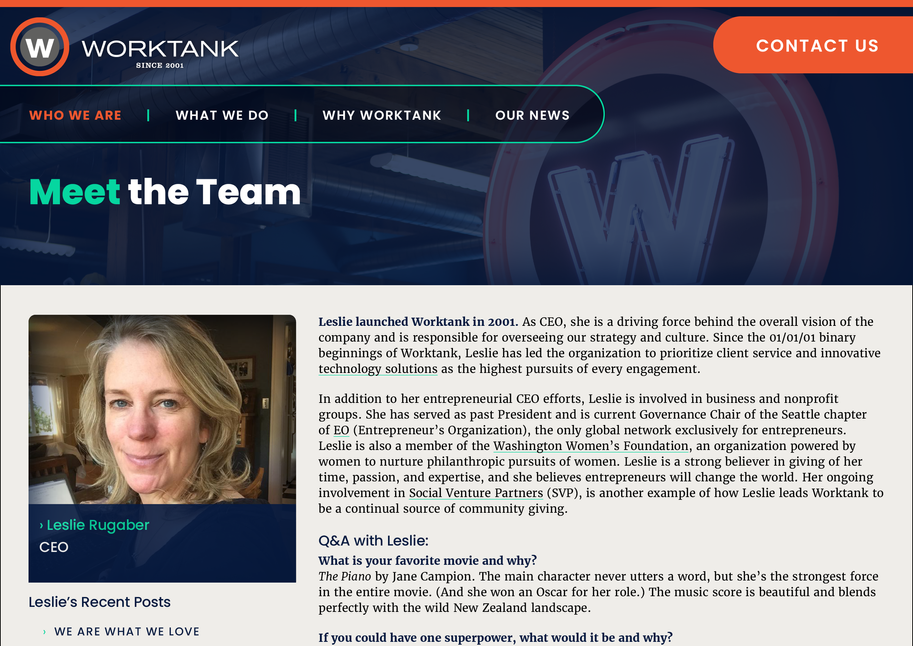Open the We Are What We Love post
Screen dimensions: 913x646
[127, 631]
